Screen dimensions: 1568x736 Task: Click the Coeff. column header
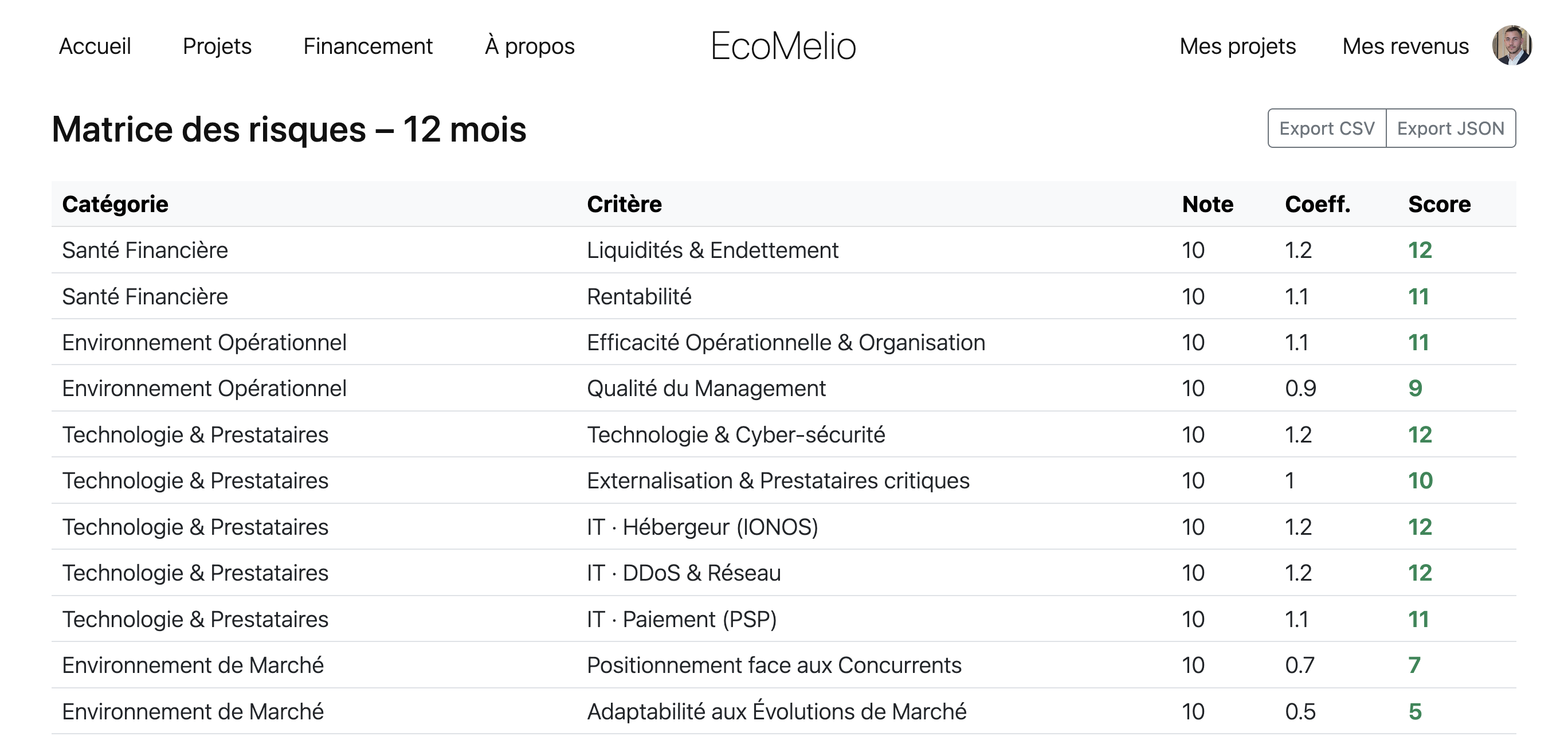[x=1317, y=204]
